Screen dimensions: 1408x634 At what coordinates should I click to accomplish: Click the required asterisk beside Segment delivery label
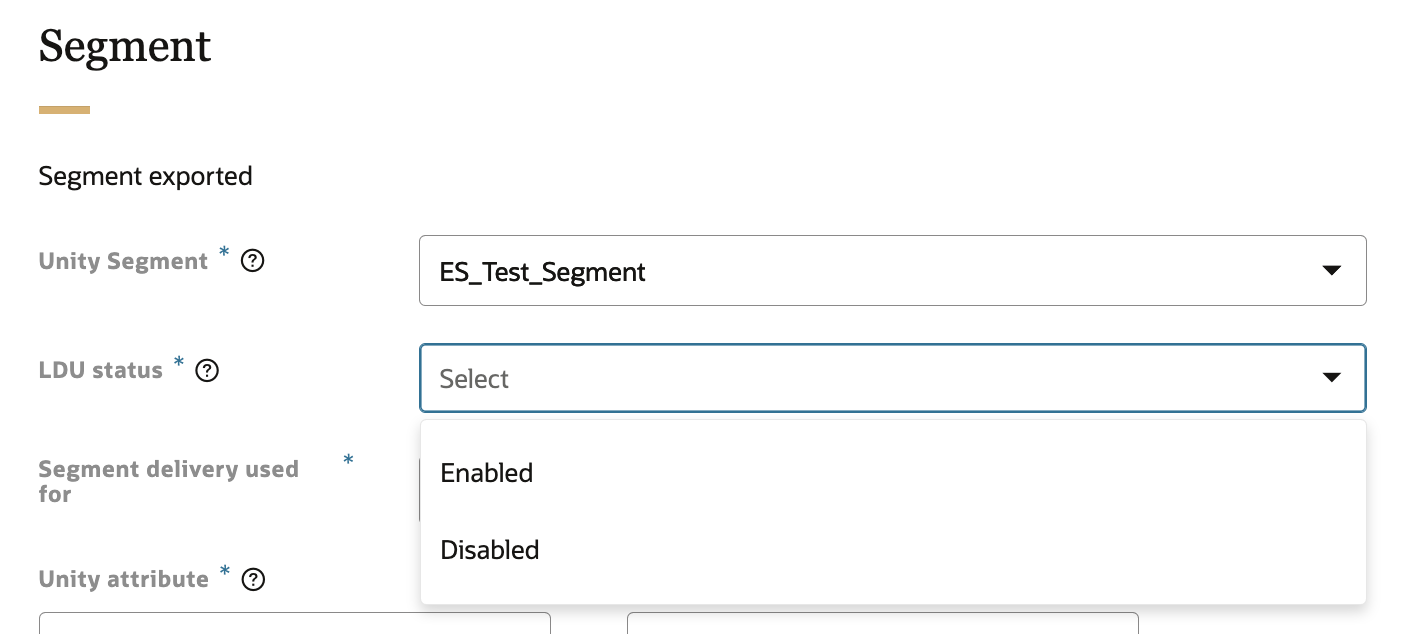[348, 461]
